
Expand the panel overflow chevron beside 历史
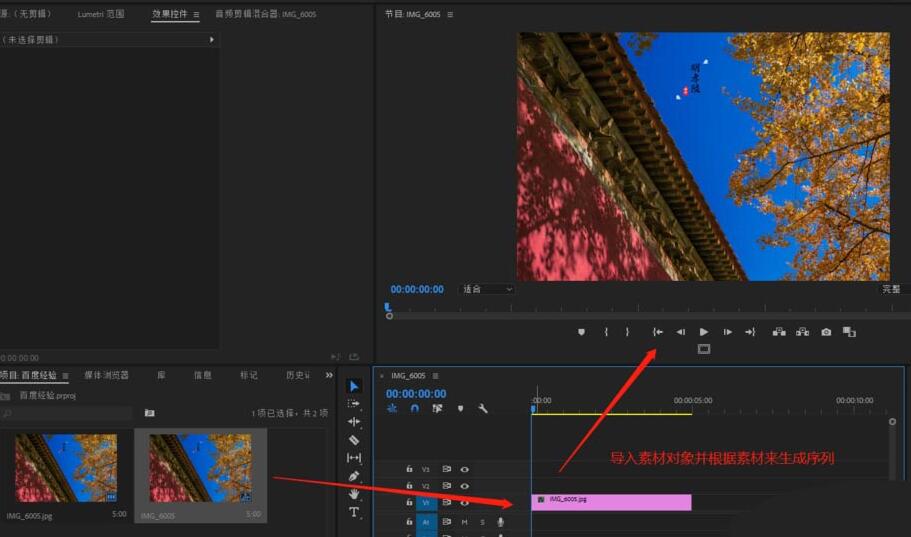point(329,375)
